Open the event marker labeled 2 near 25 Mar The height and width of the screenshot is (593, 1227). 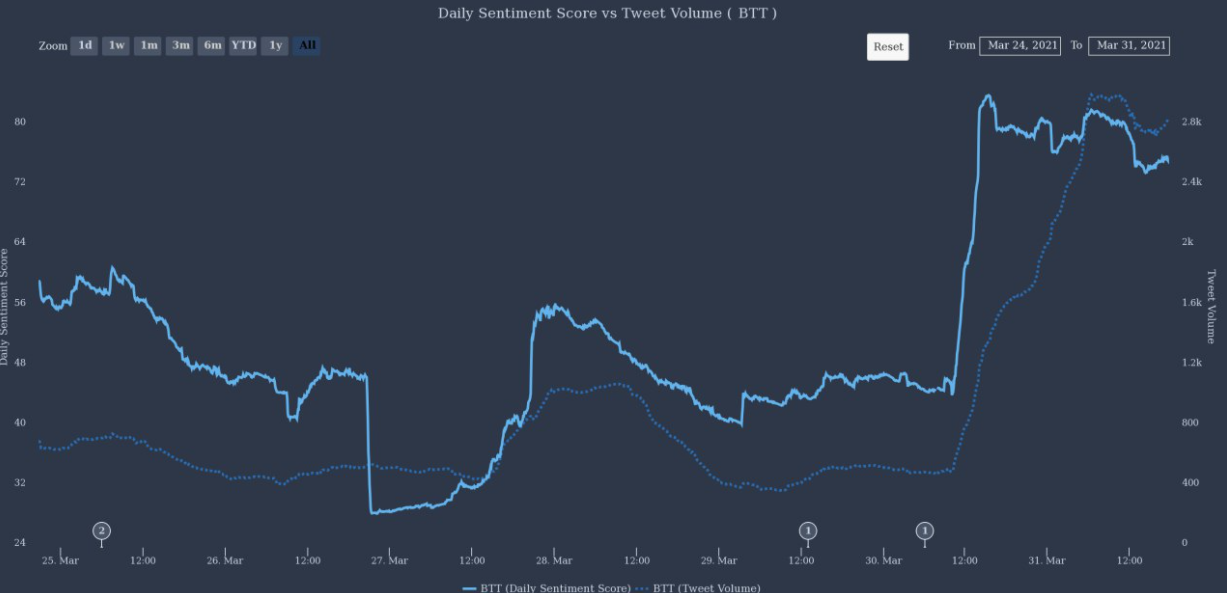[101, 530]
